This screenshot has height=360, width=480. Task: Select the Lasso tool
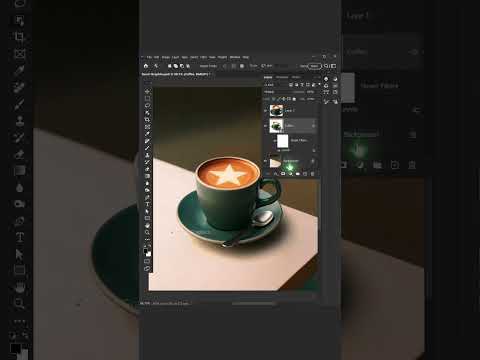point(147,106)
